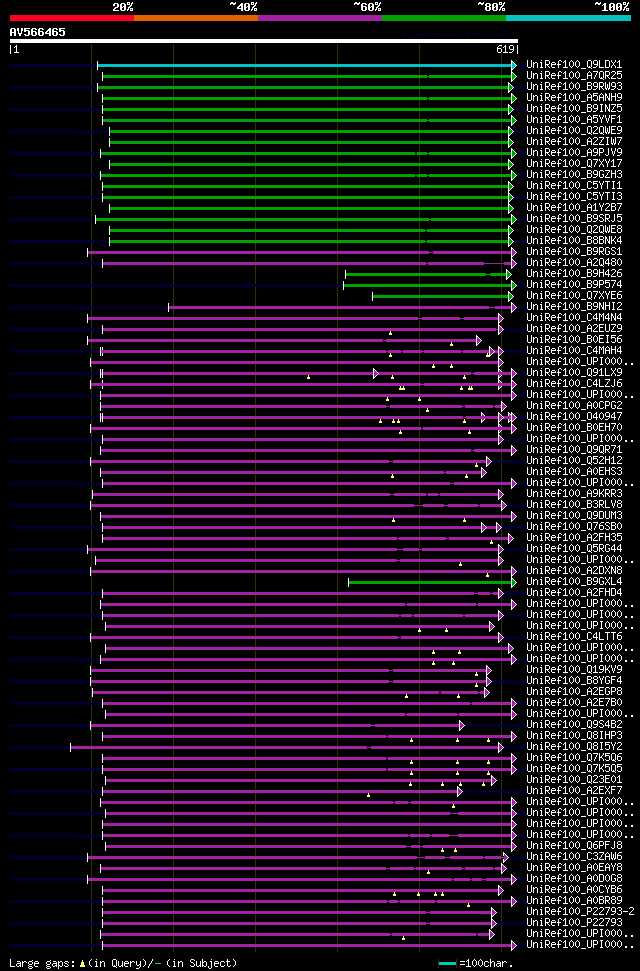Click the purple alignment bar for B0EH70
Viewport: 640px width, 971px height.
(300, 429)
